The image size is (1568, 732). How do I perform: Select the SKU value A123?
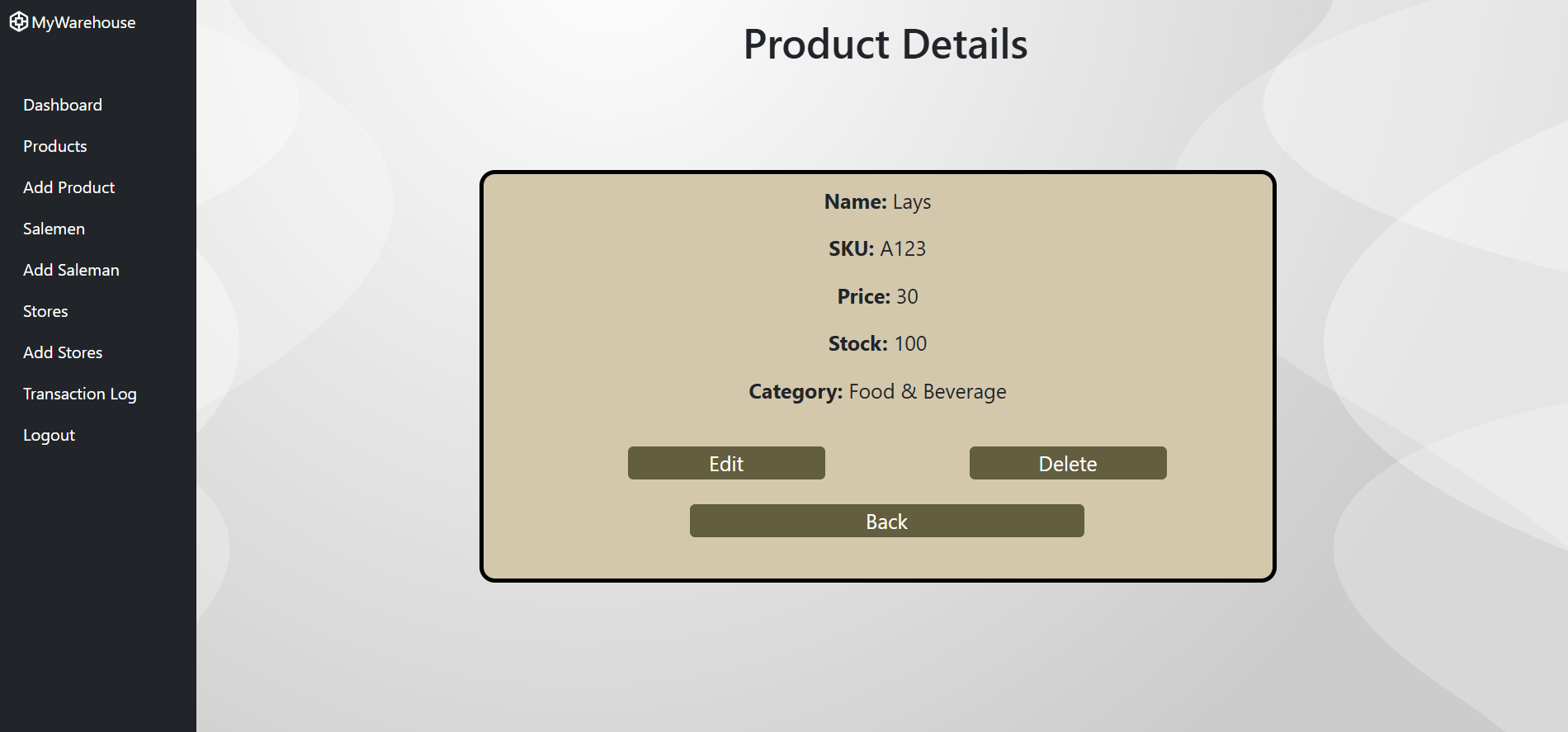(x=903, y=249)
